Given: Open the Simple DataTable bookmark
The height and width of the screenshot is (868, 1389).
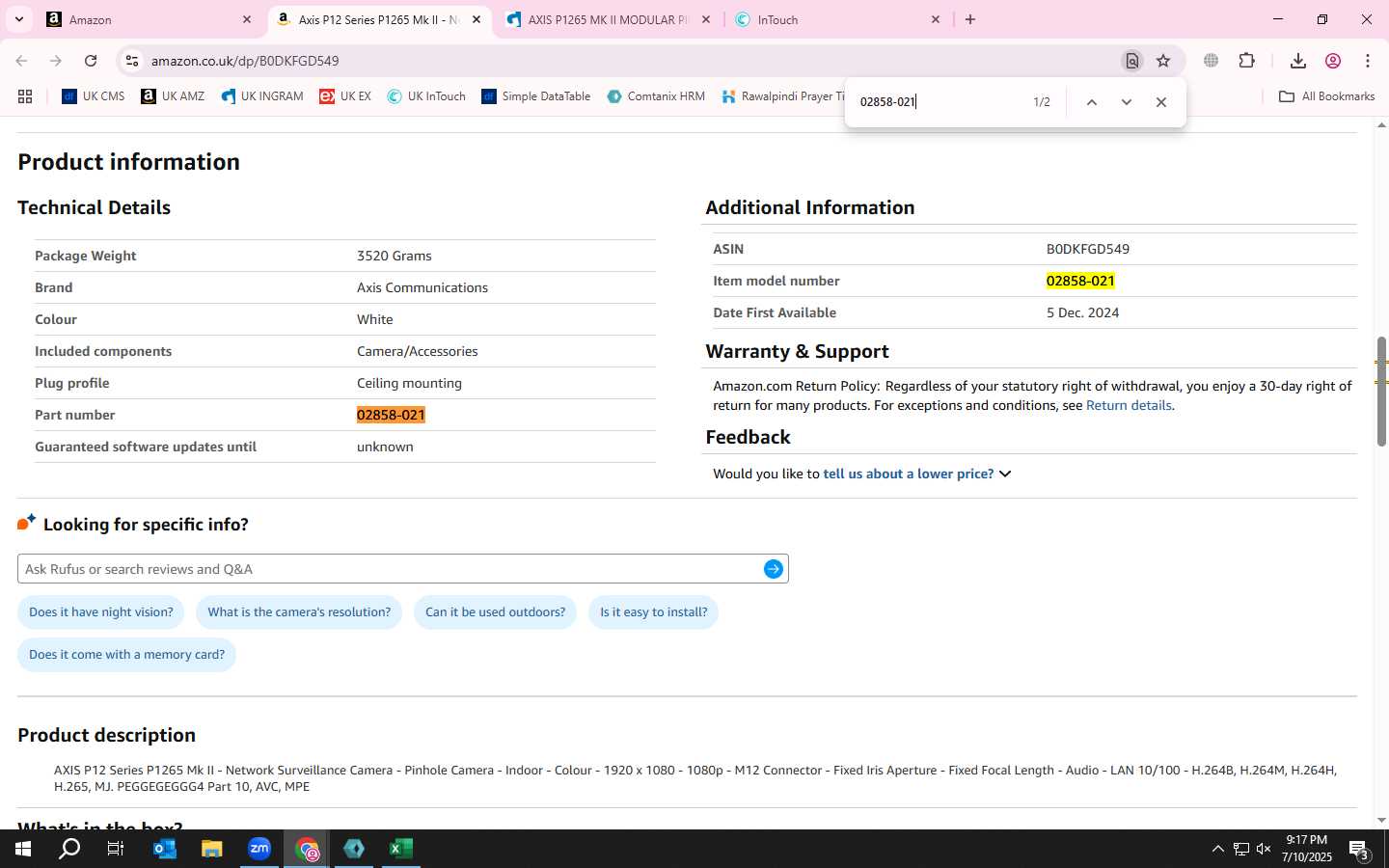Looking at the screenshot, I should (535, 96).
